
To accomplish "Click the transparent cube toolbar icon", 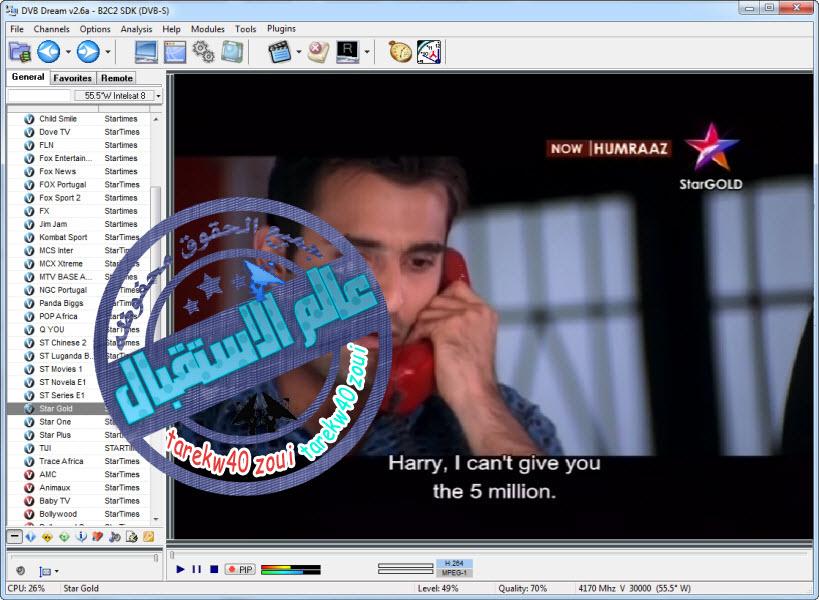I will 231,52.
